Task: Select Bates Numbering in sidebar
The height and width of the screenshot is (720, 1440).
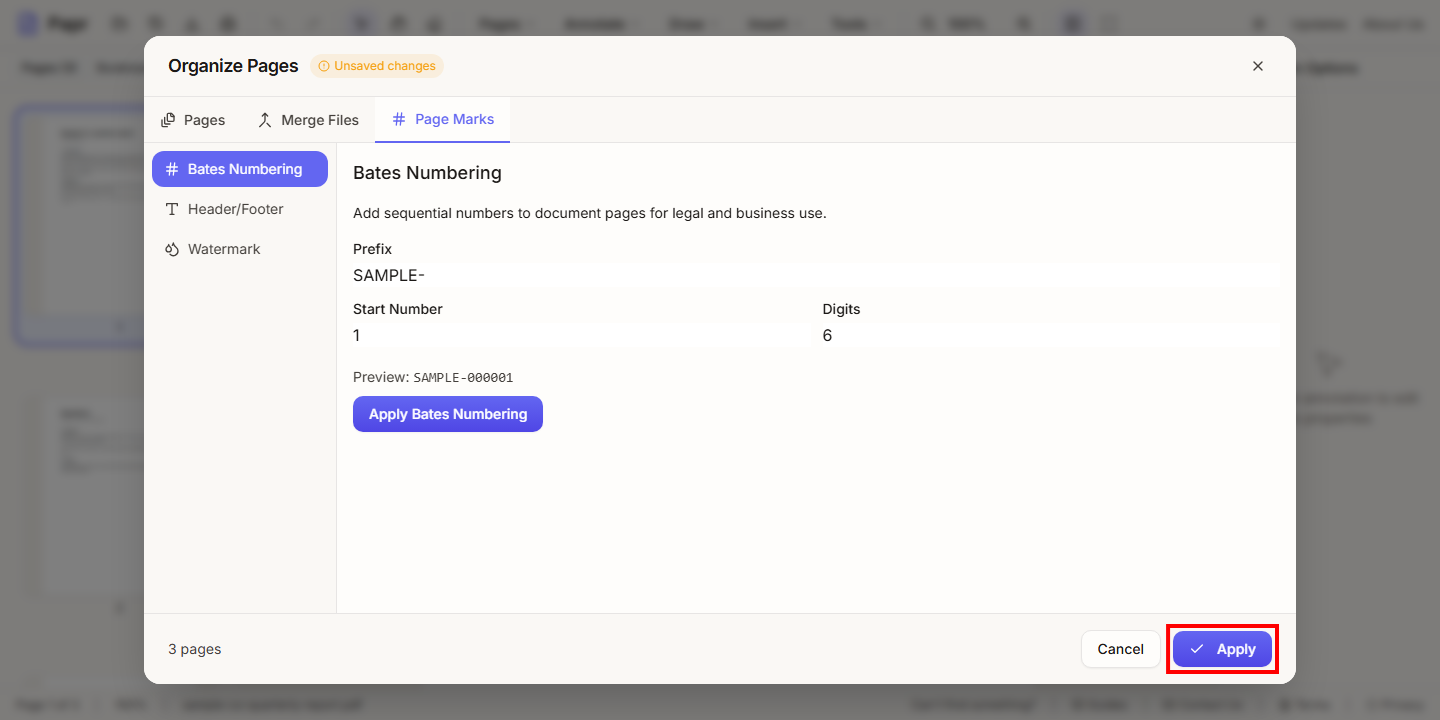Action: tap(240, 169)
